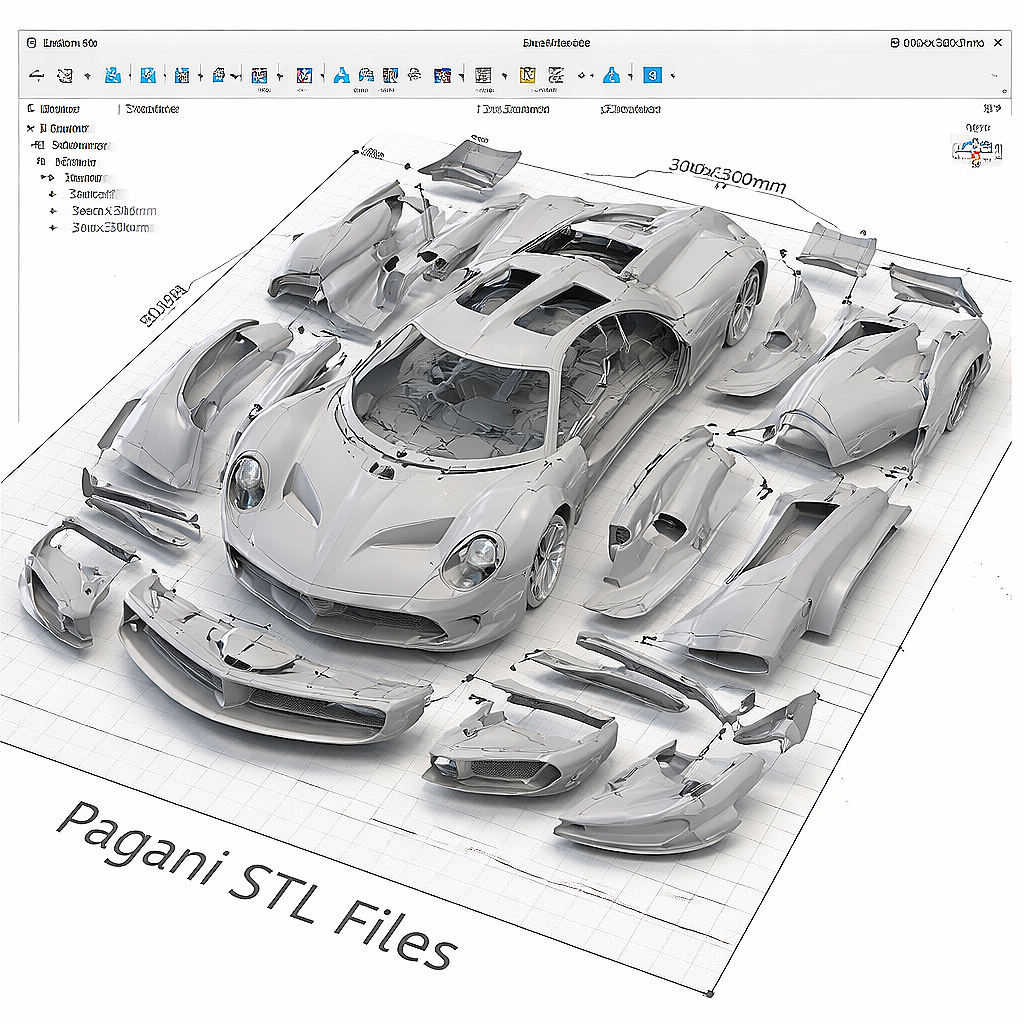Click the black outline cloud icon in toolbar
The height and width of the screenshot is (1024, 1024).
coord(414,74)
